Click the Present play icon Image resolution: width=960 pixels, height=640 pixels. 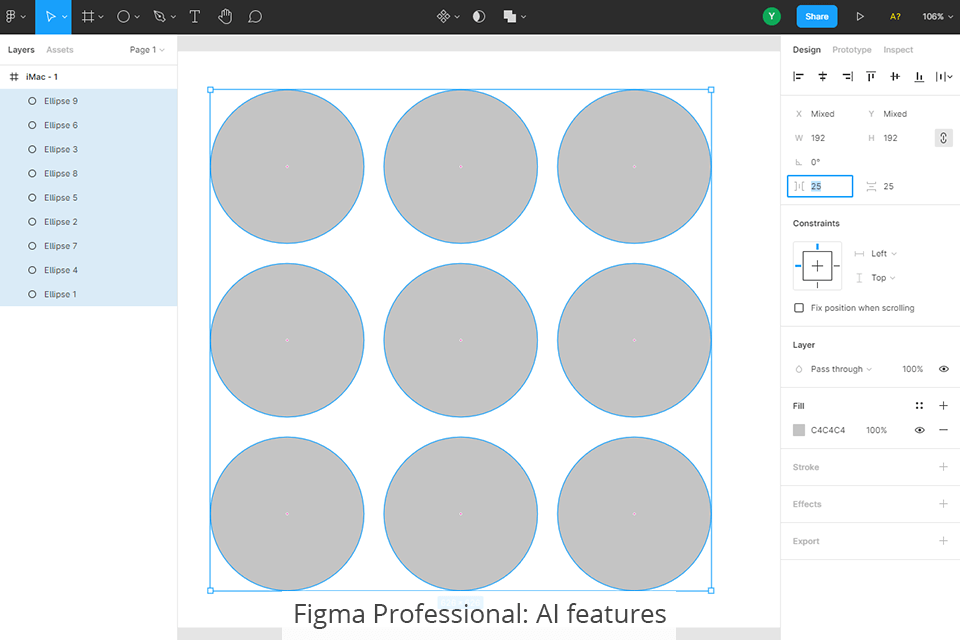click(860, 17)
